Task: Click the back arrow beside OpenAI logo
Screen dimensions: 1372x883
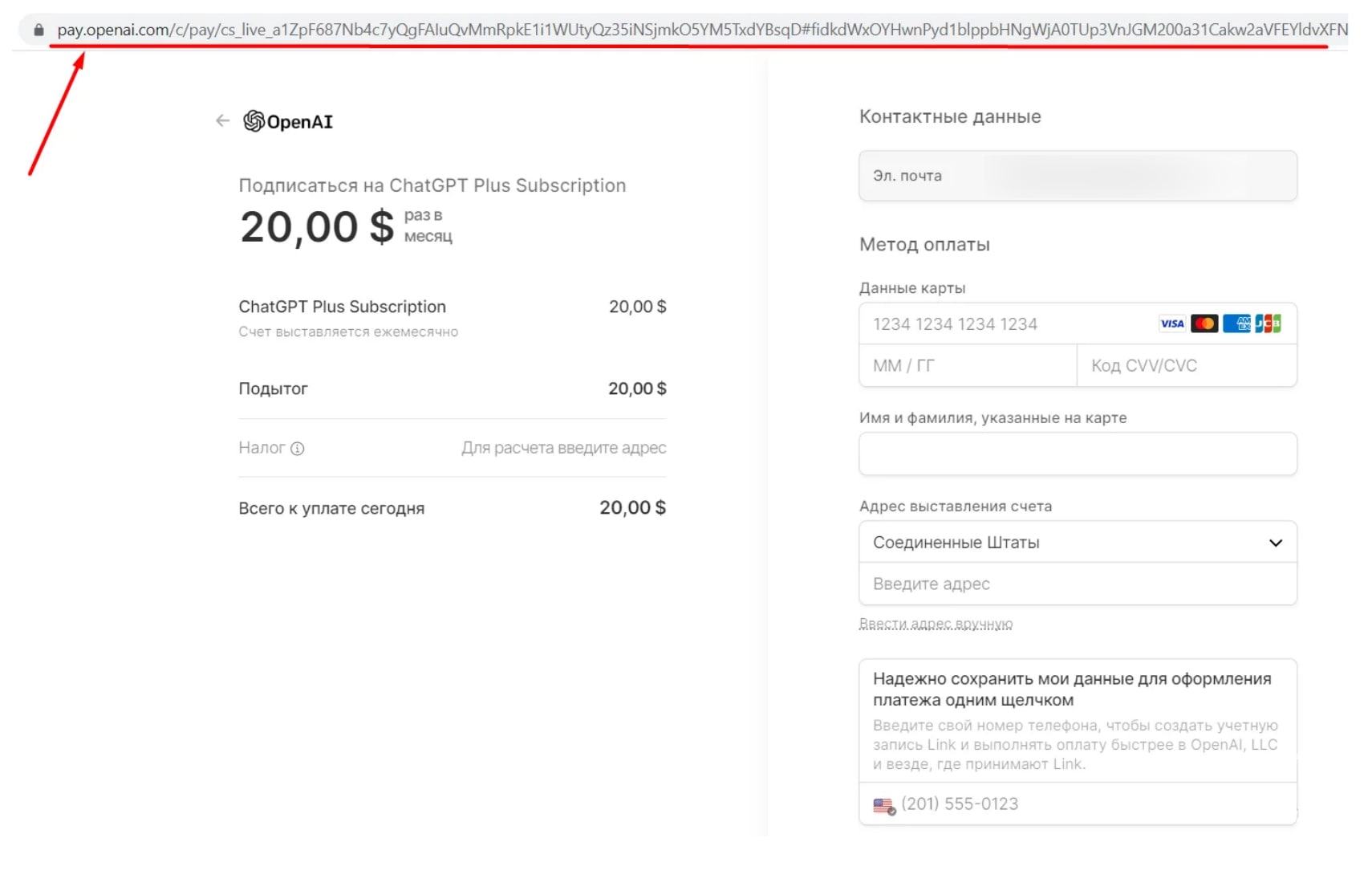Action: click(222, 121)
